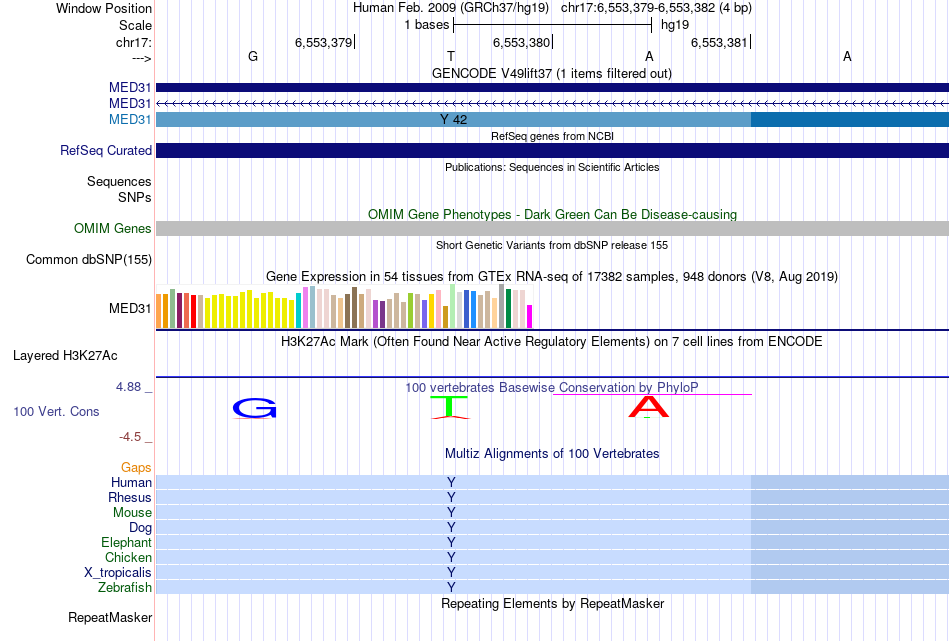Image resolution: width=950 pixels, height=641 pixels.
Task: Select the Rhesus alignment row label
Action: click(130, 497)
